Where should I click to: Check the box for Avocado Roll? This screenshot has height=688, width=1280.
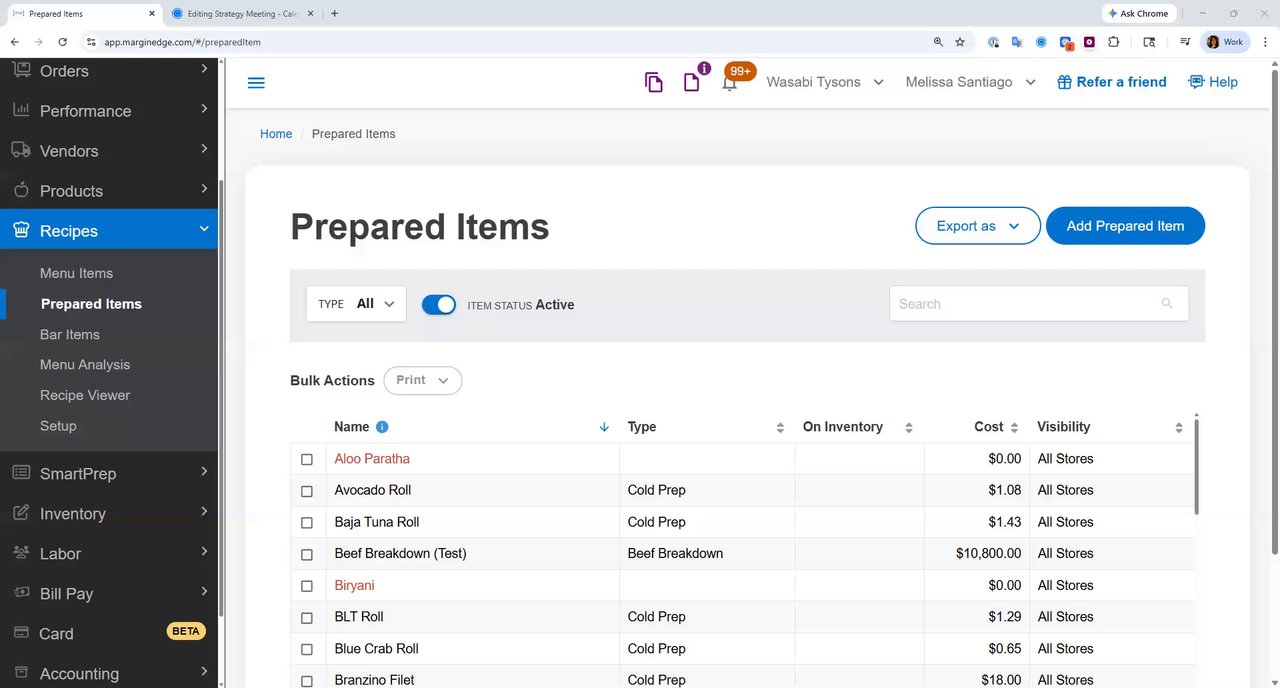(x=307, y=491)
